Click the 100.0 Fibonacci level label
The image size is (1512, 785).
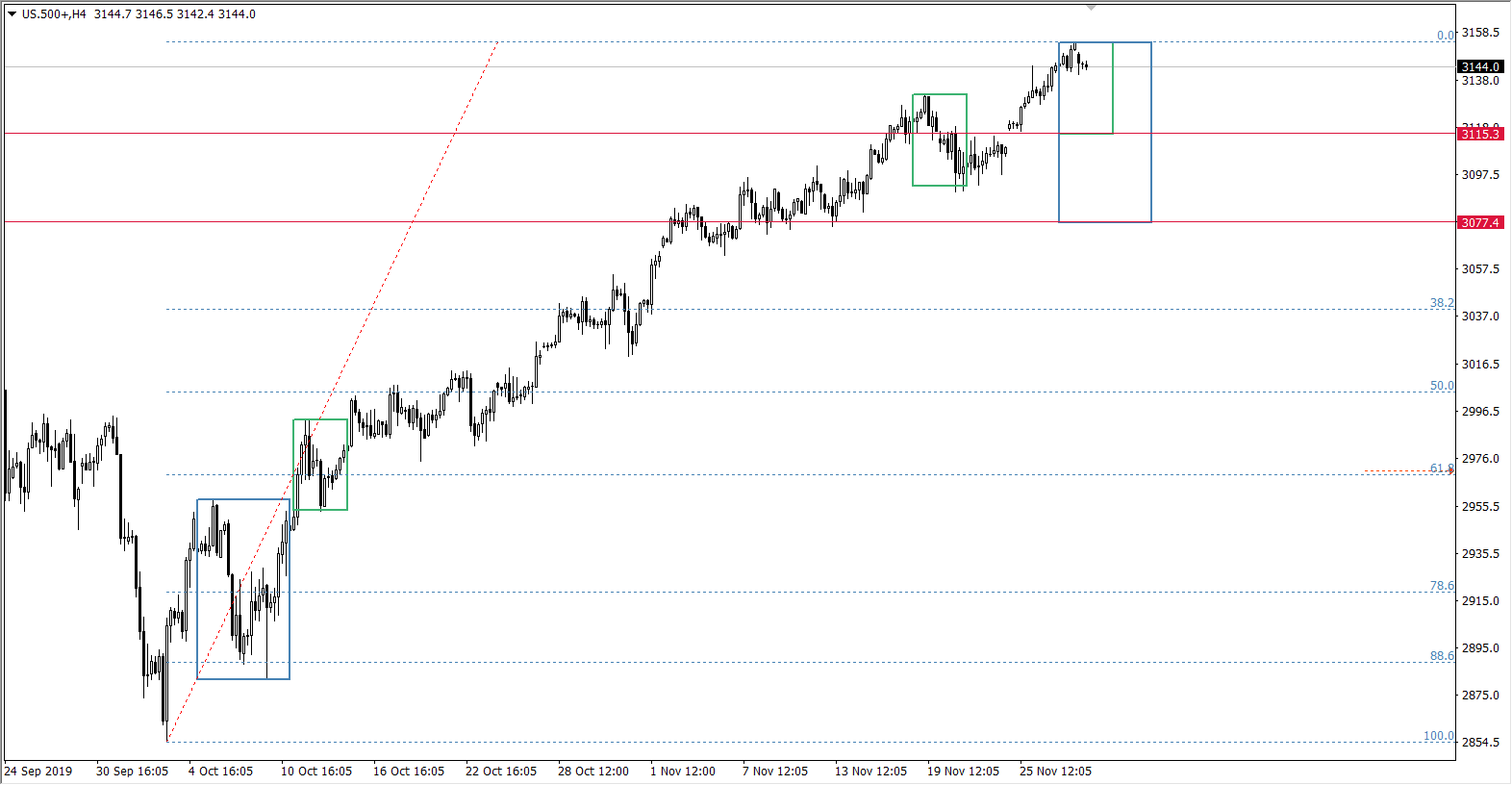click(1438, 736)
